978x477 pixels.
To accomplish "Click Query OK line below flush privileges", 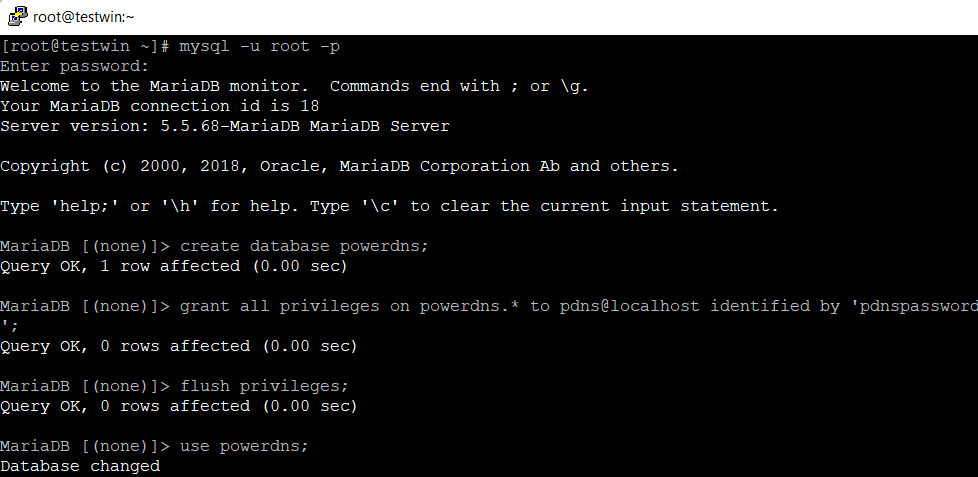I will coord(178,406).
